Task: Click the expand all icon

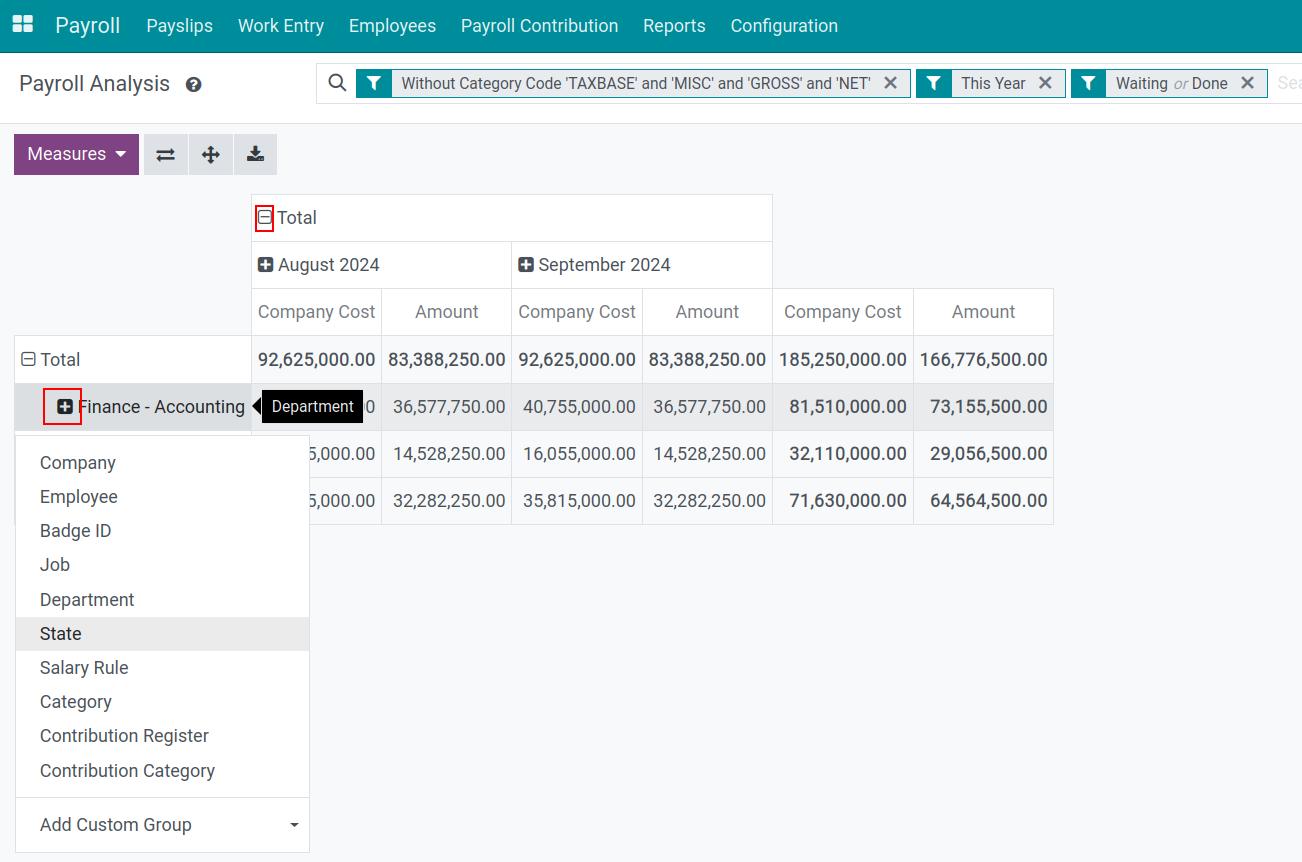Action: click(x=210, y=154)
